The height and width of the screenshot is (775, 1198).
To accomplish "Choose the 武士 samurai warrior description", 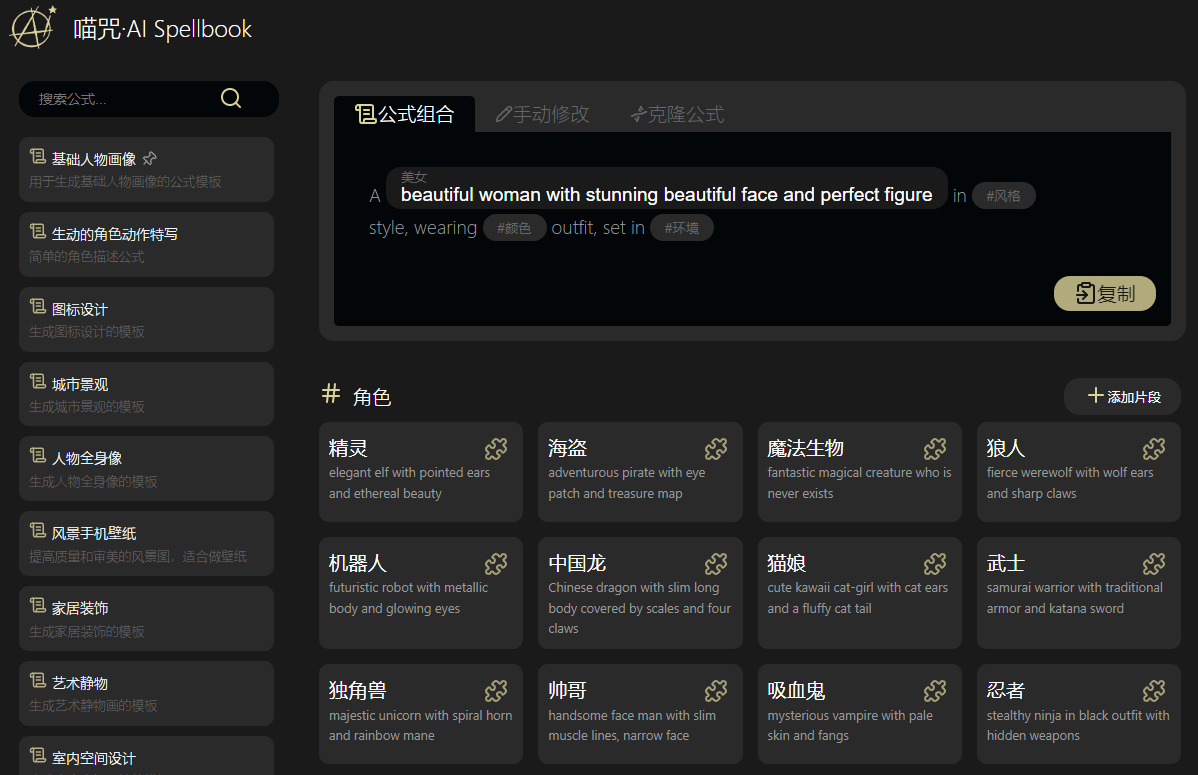I will click(x=1074, y=598).
